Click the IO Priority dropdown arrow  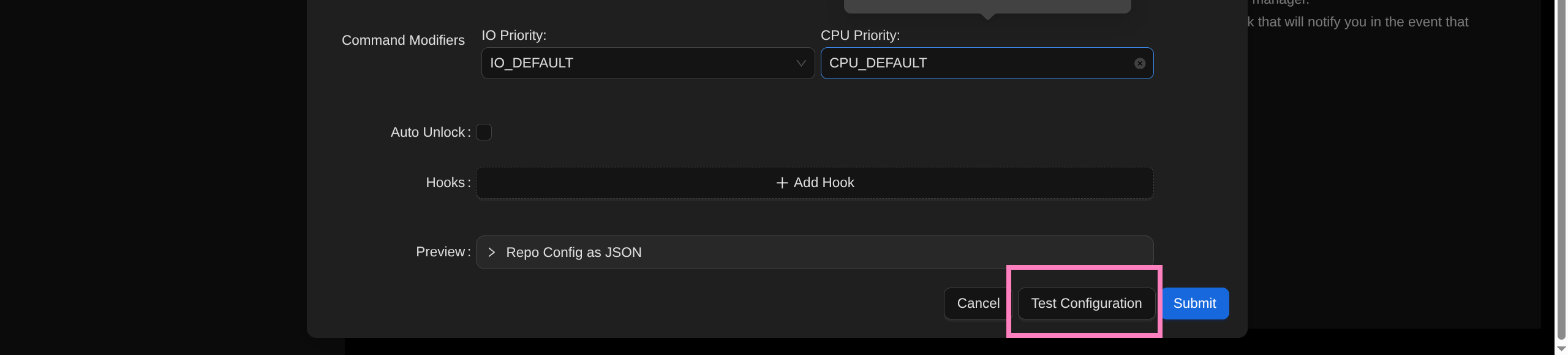click(801, 63)
